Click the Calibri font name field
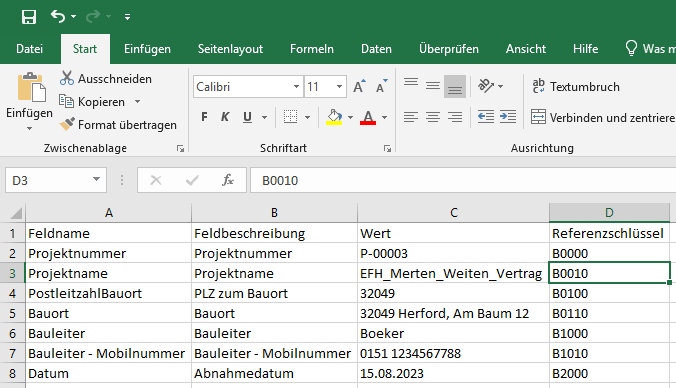Screen dimensions: 676x388 (242, 87)
